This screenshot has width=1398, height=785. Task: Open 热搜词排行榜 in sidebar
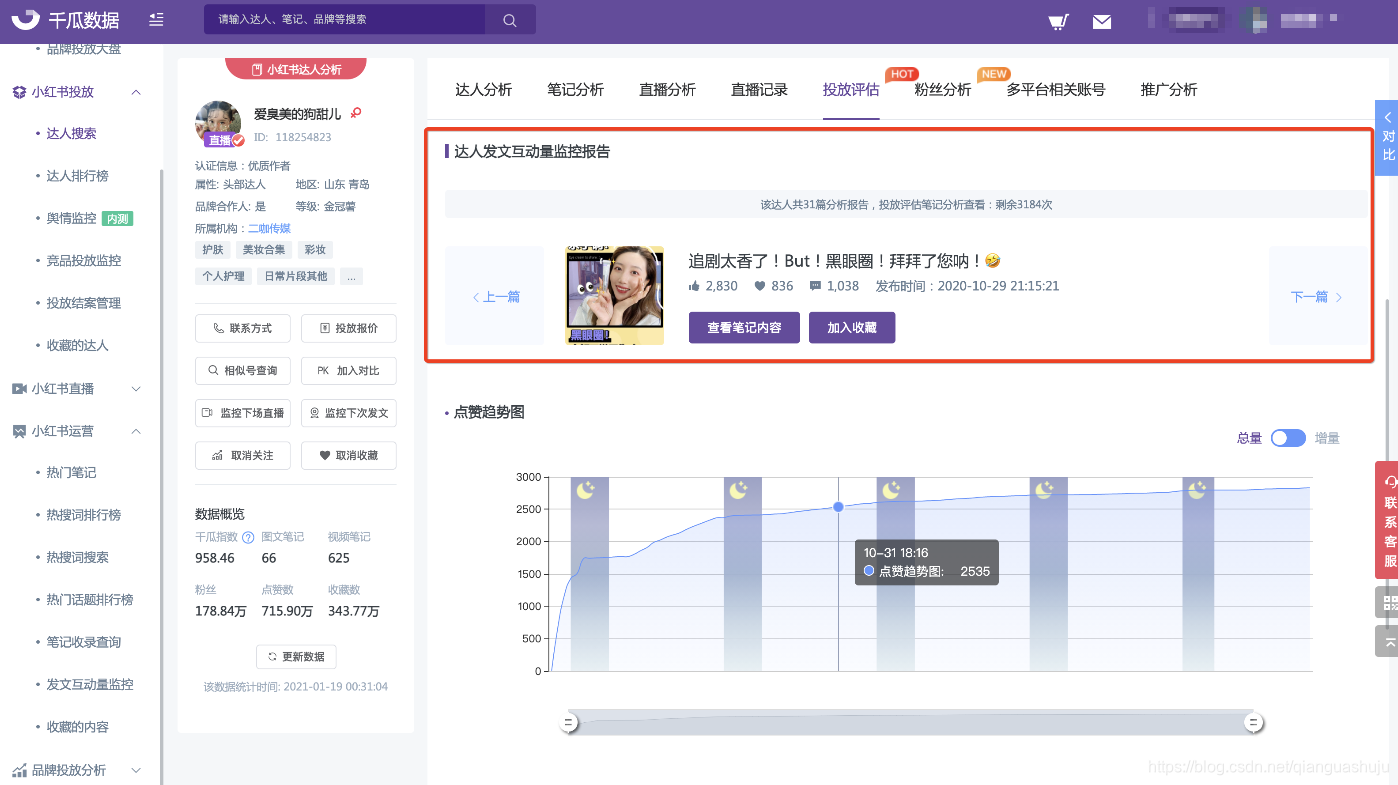83,515
